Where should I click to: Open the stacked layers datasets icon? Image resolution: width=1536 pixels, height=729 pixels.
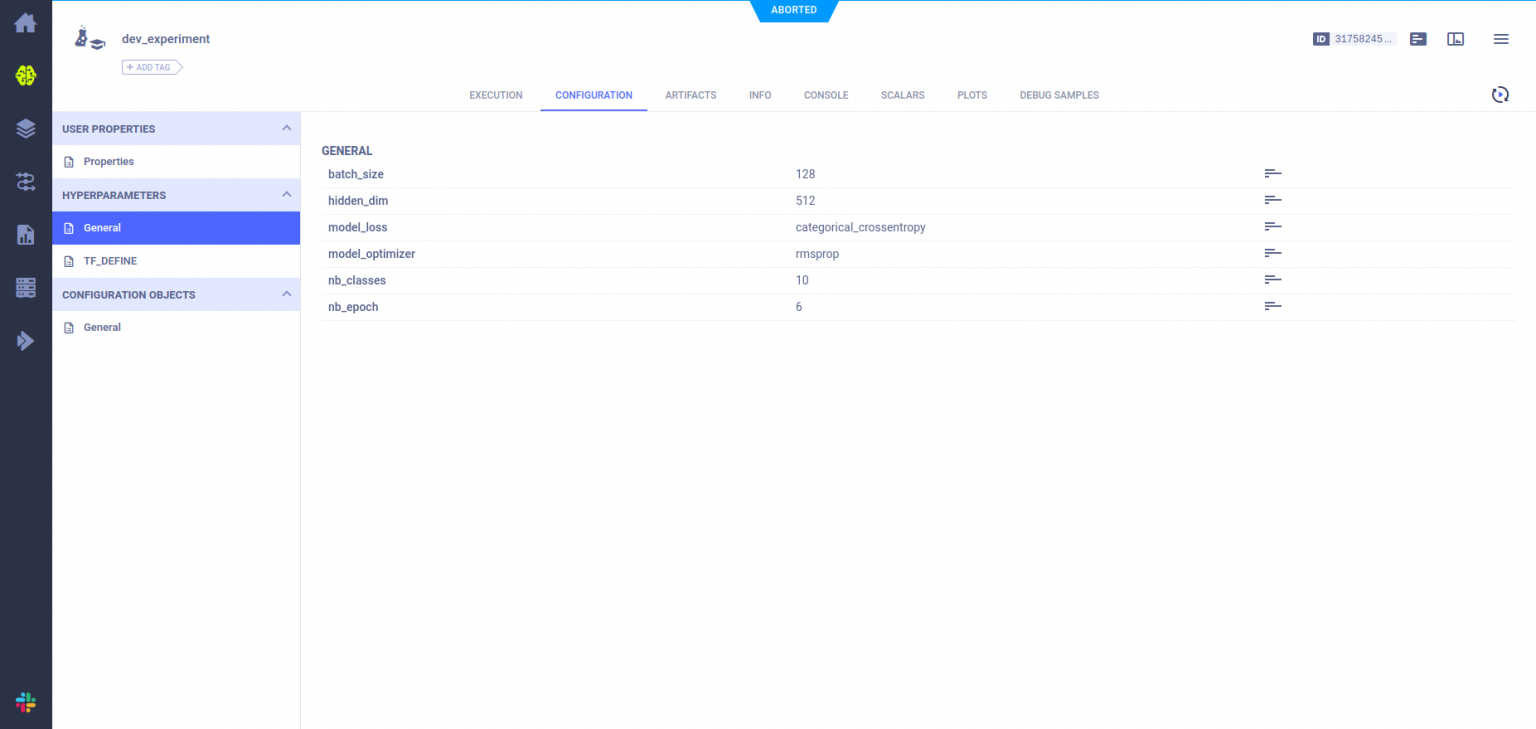pos(25,128)
